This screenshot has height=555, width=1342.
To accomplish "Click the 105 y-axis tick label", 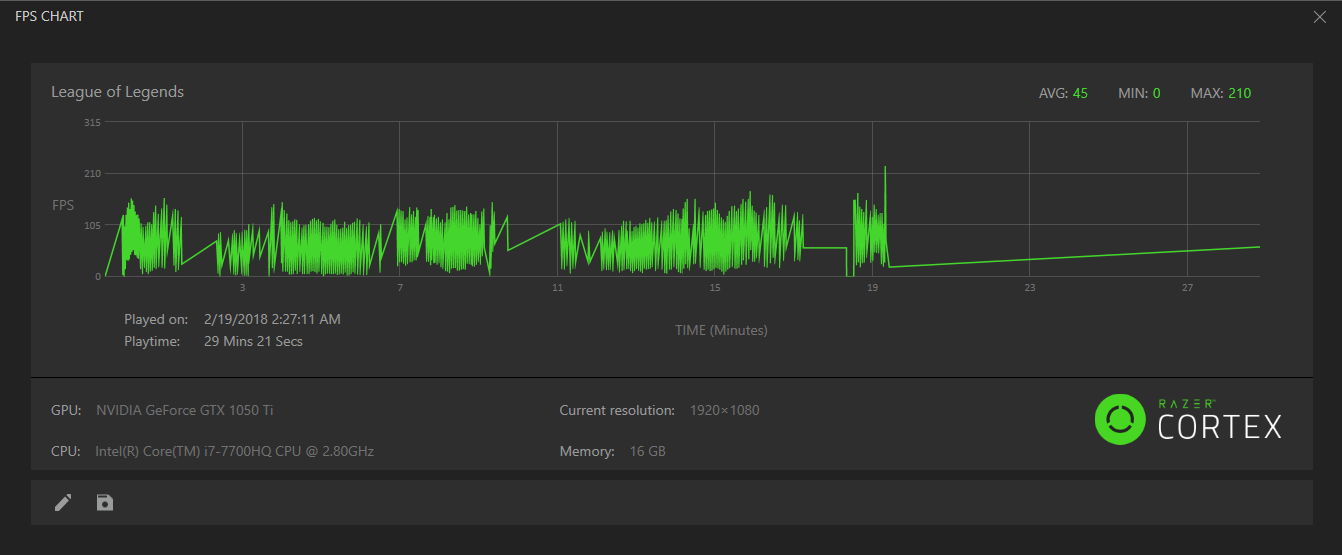I will 92,226.
